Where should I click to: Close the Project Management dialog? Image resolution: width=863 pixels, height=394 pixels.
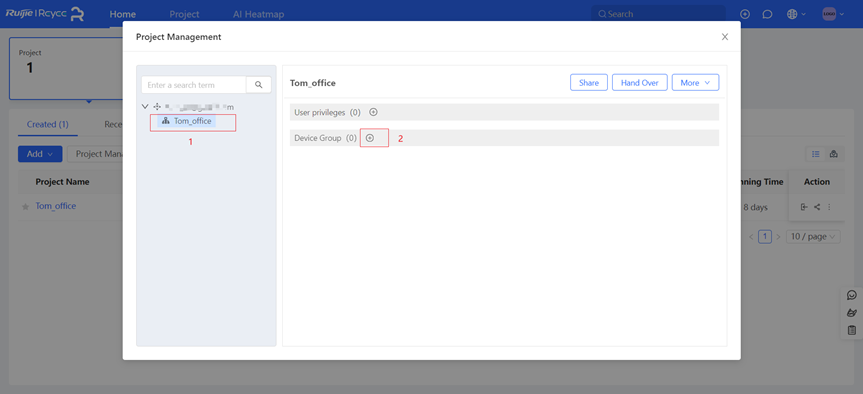click(725, 37)
